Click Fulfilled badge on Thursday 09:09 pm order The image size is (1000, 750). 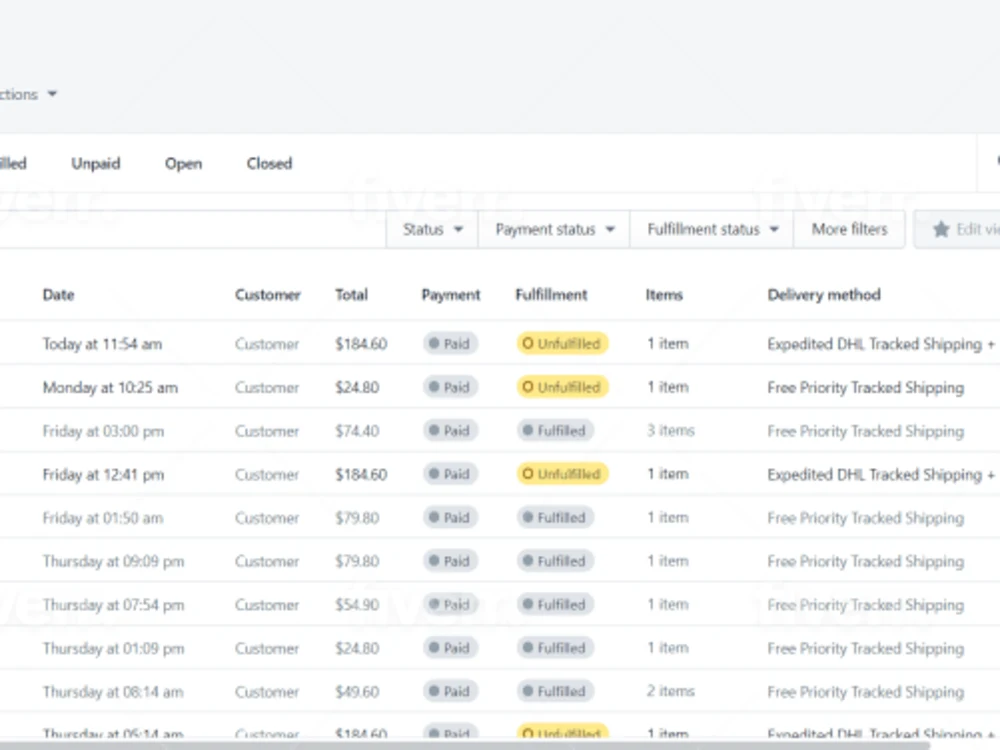tap(555, 561)
